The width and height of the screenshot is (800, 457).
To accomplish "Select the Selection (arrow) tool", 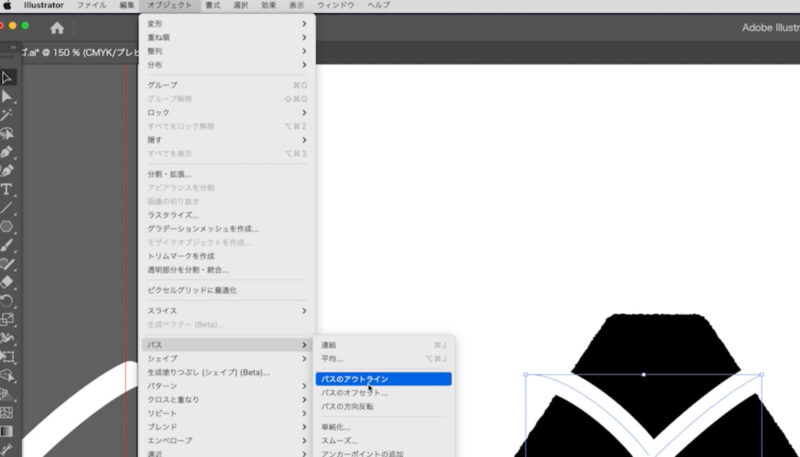I will [x=7, y=78].
